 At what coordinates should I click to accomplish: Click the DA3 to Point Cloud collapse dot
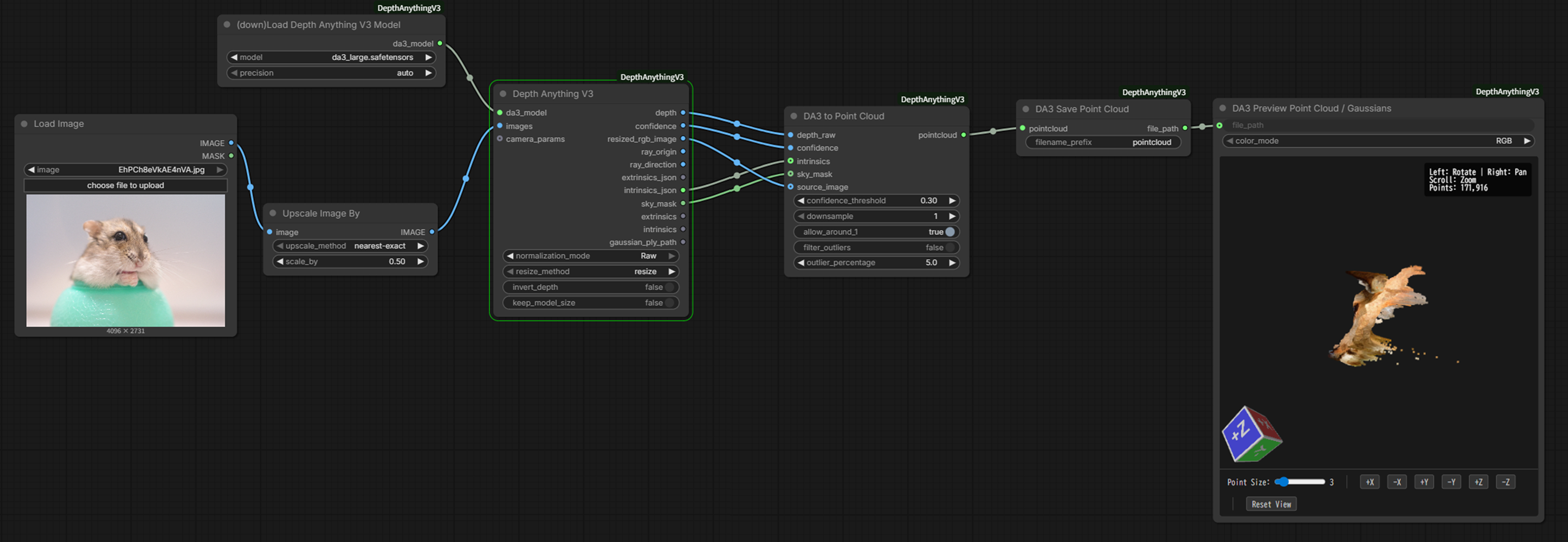point(794,116)
